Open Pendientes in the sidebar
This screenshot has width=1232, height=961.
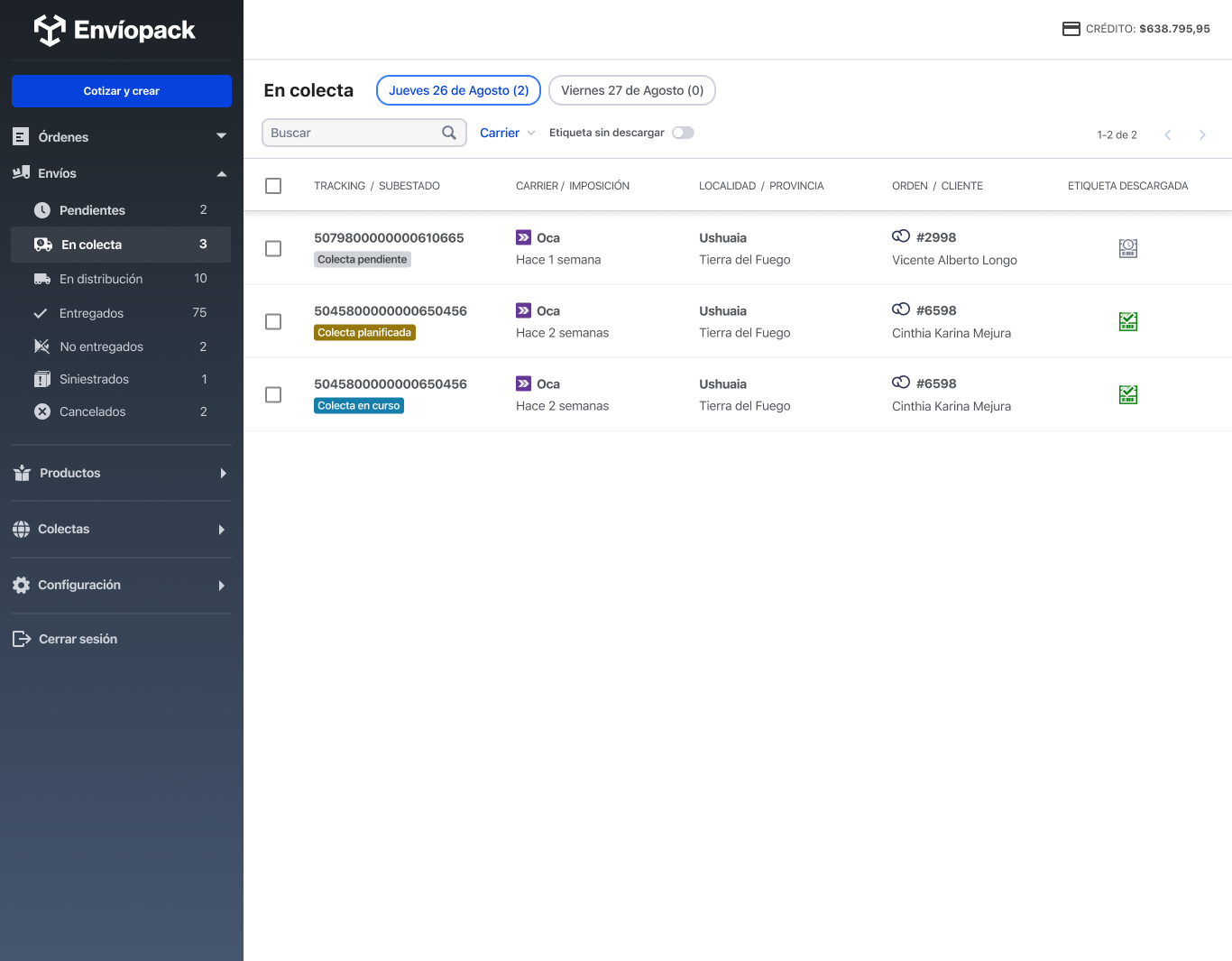point(121,210)
